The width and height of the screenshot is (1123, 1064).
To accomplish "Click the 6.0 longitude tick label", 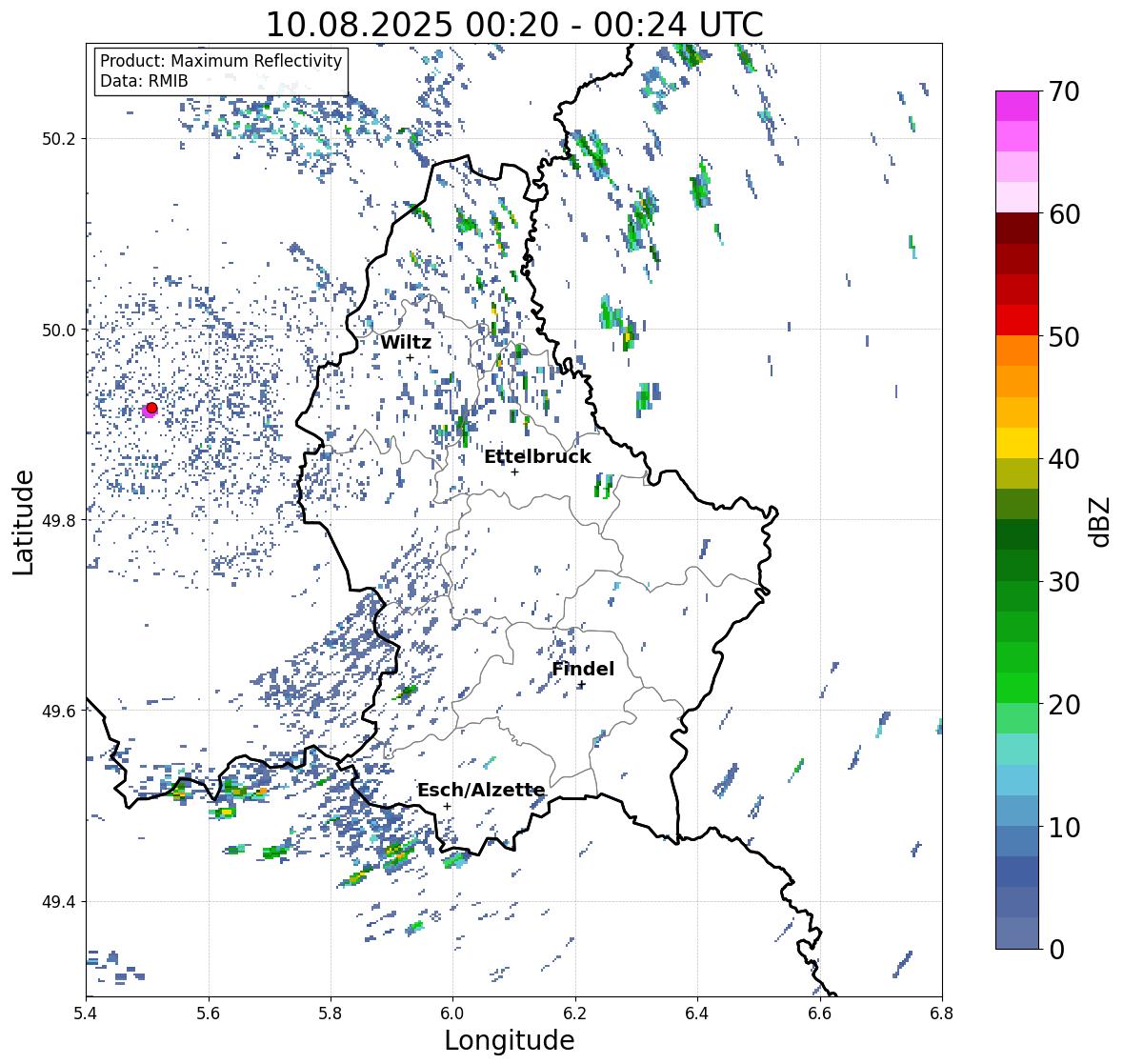I will pyautogui.click(x=452, y=1013).
